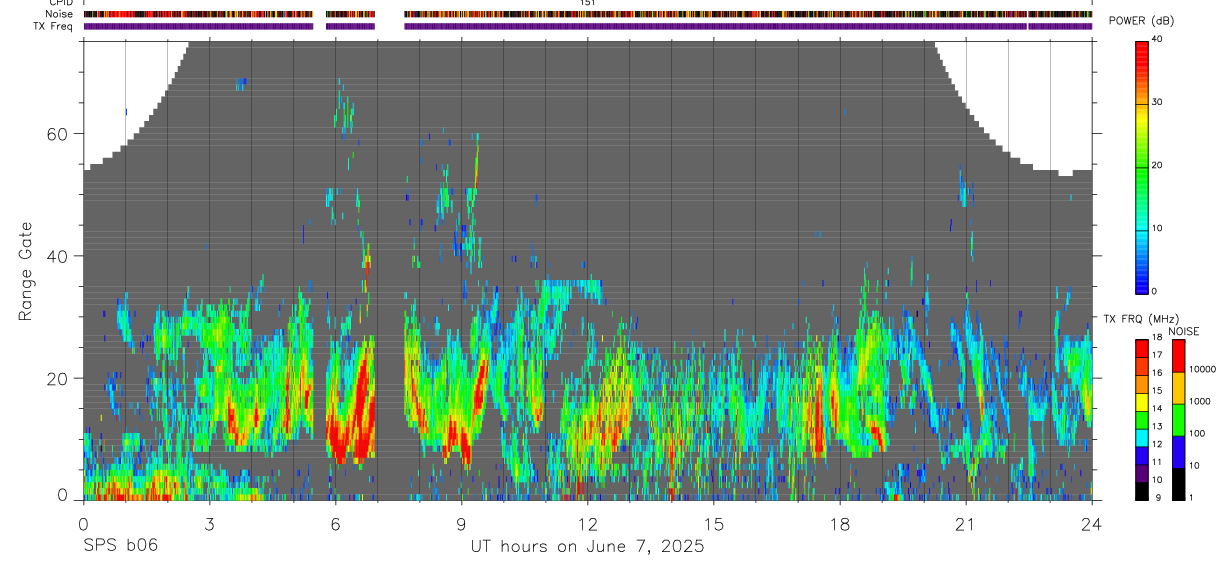Click the 18 value on TX FRQ scale
Screen dimensions: 1228x567
1158,338
